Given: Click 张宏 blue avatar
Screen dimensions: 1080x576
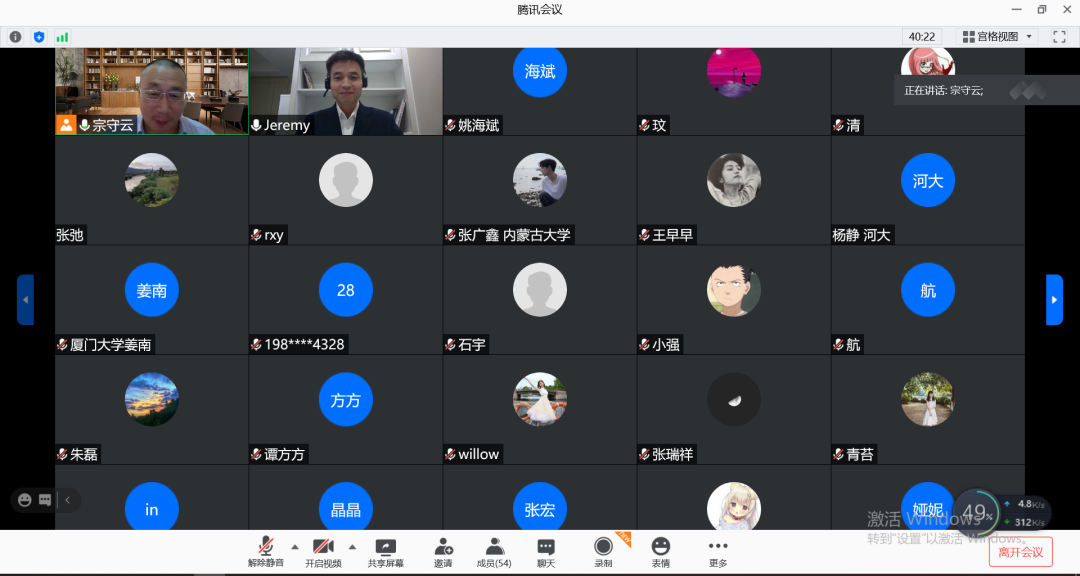Looking at the screenshot, I should click(x=540, y=506).
